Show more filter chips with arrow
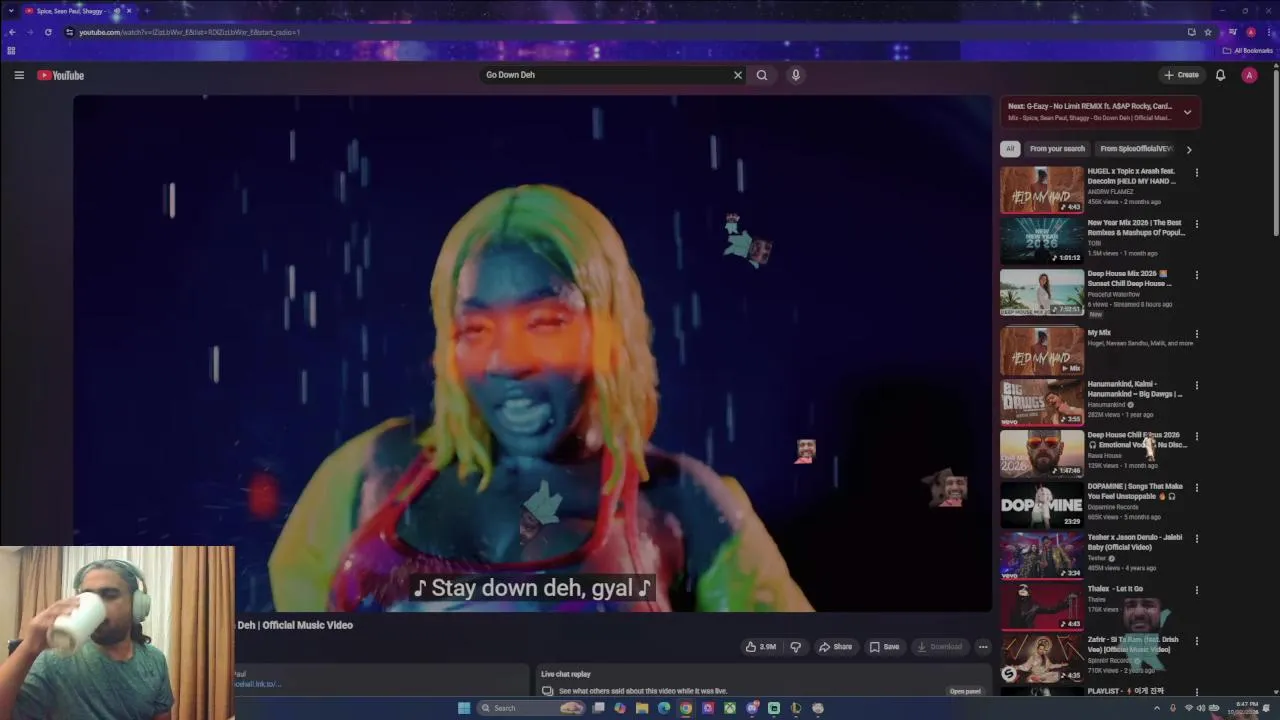Viewport: 1280px width, 720px height. (1189, 149)
